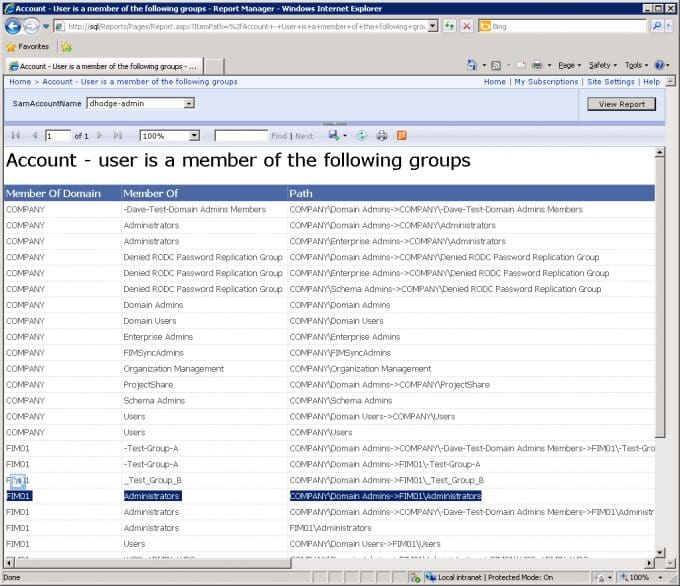Open the Safety menu

602,65
